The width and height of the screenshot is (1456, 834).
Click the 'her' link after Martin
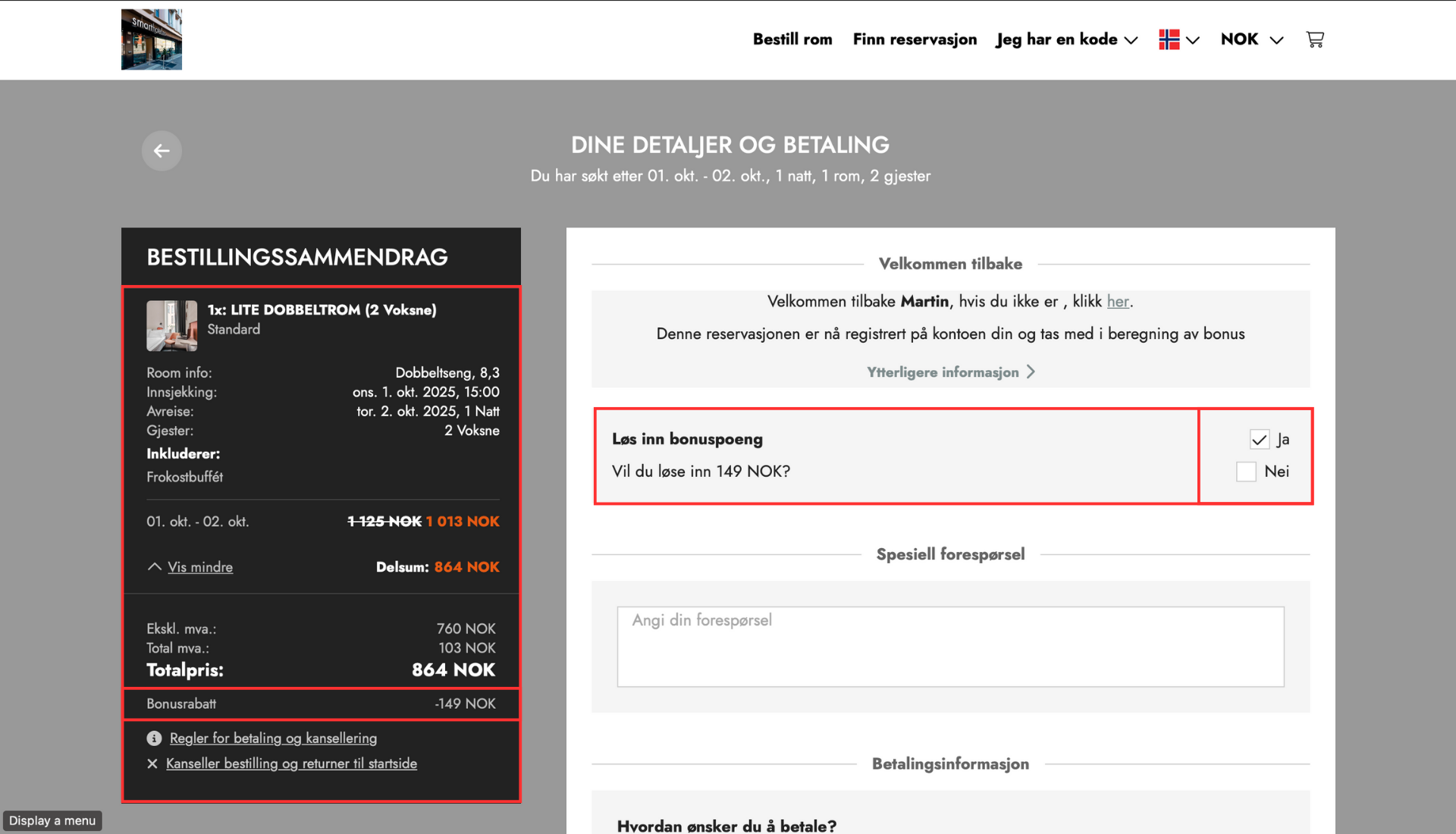tap(1118, 302)
